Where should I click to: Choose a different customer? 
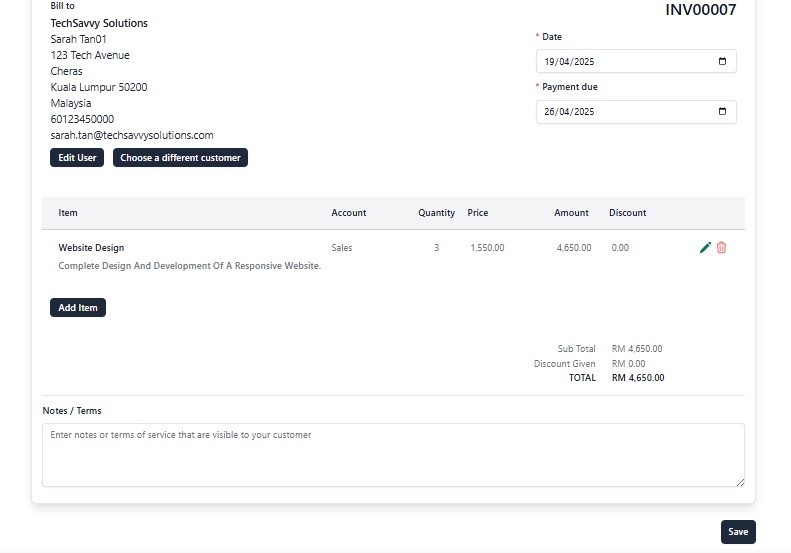[x=180, y=157]
